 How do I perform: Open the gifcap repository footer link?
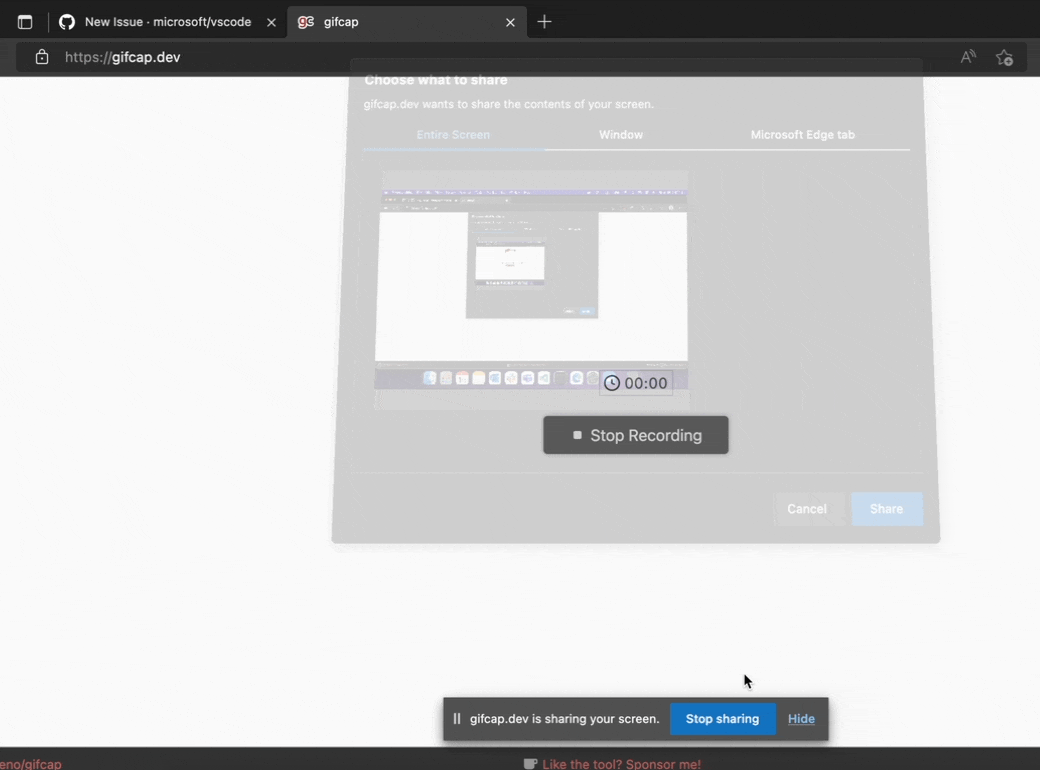(31, 764)
